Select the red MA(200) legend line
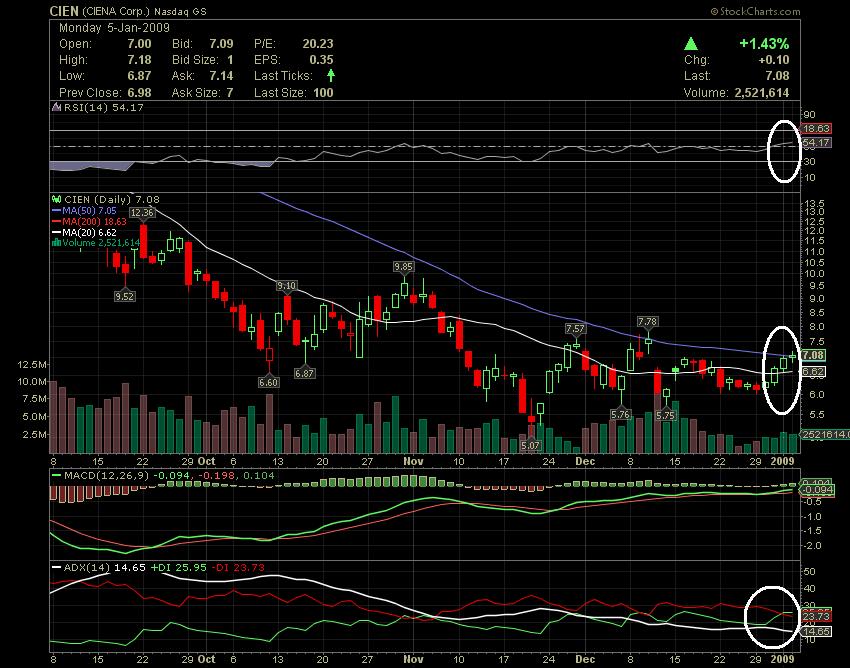850x668 pixels. pos(56,222)
